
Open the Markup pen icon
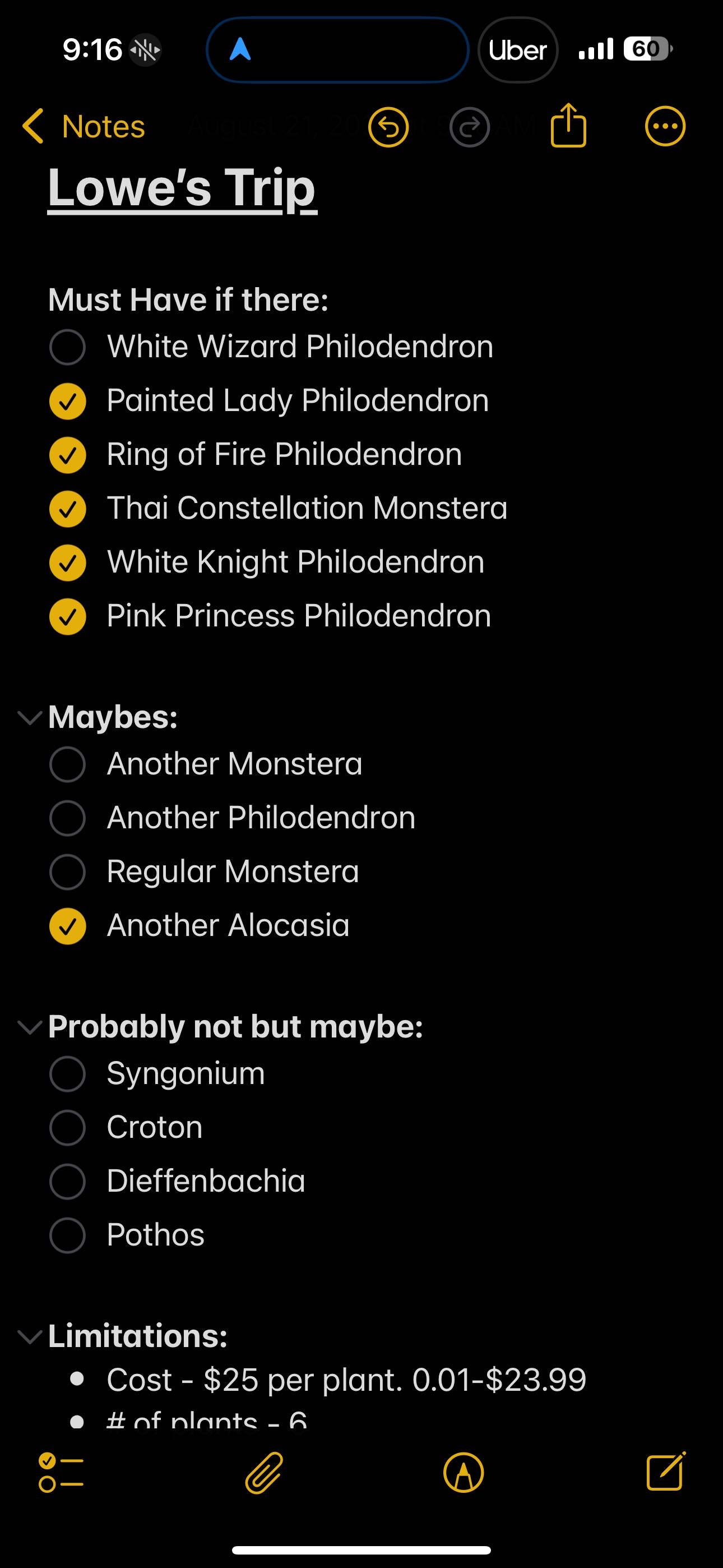[x=464, y=1473]
